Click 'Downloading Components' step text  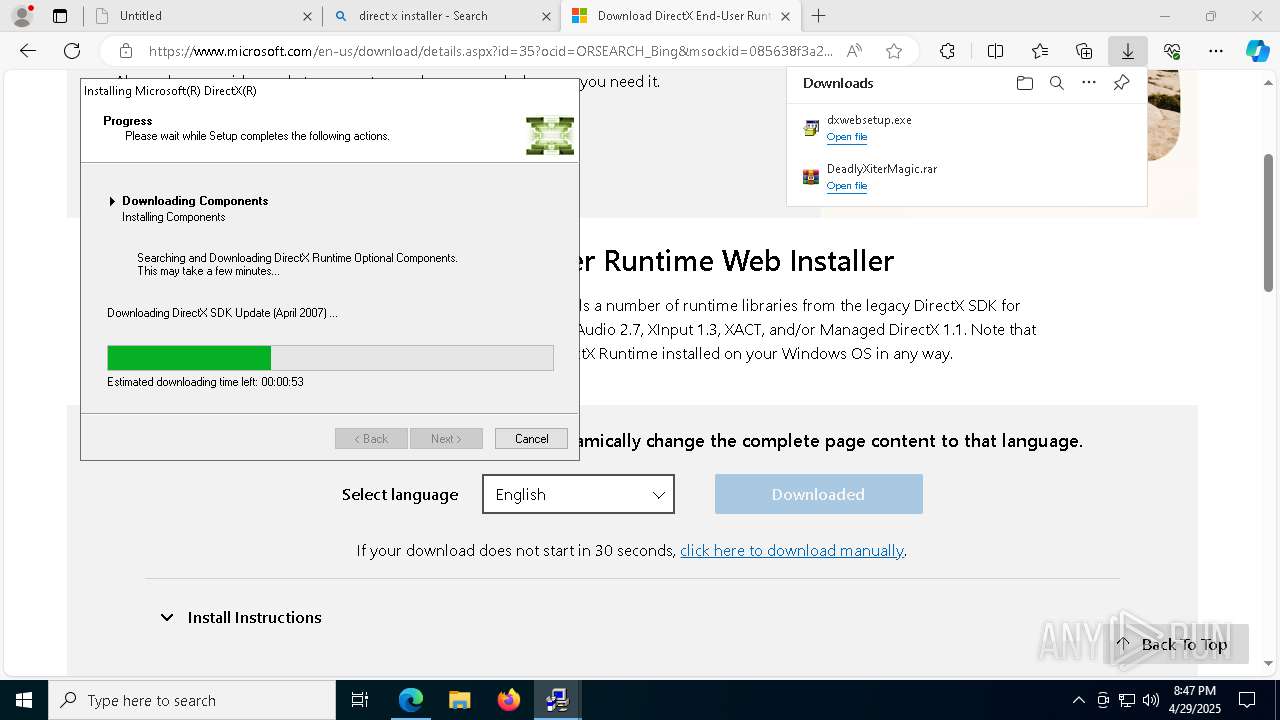[195, 201]
